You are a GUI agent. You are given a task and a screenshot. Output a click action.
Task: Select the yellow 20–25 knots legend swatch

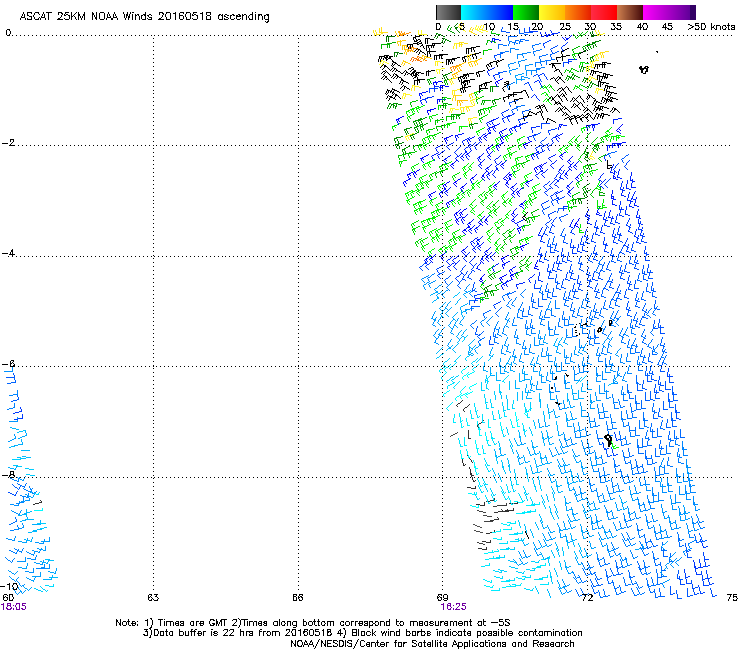(552, 12)
